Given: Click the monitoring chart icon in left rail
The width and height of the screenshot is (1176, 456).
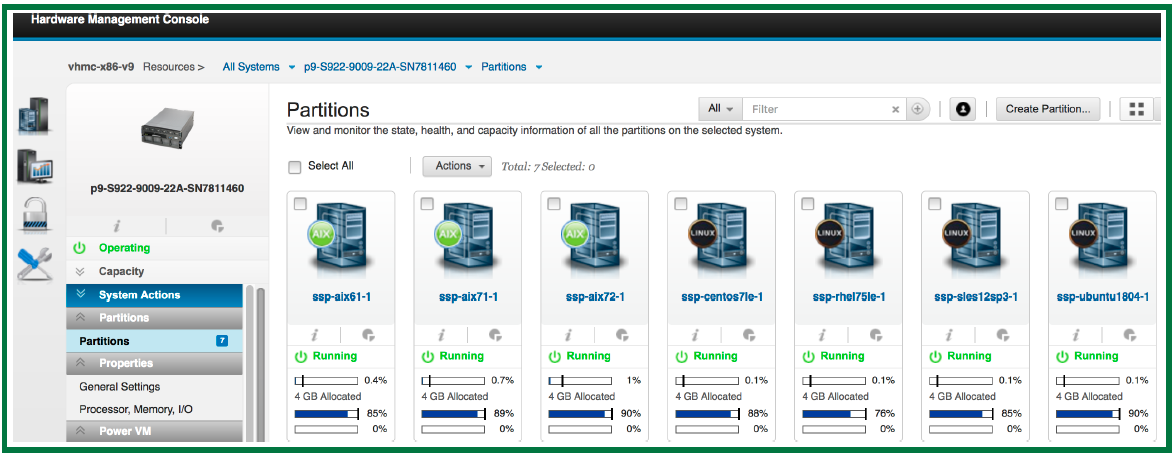Looking at the screenshot, I should (34, 165).
